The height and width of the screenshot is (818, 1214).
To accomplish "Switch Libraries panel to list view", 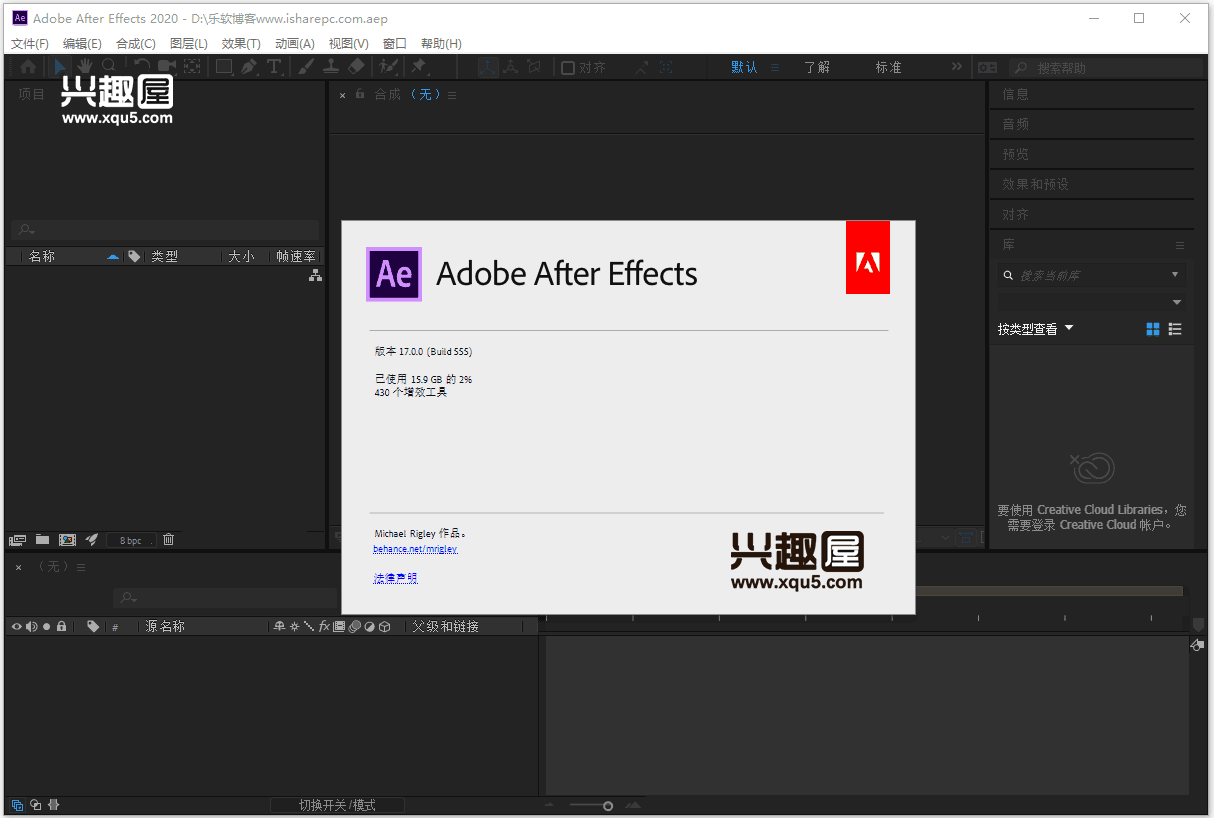I will (x=1175, y=329).
